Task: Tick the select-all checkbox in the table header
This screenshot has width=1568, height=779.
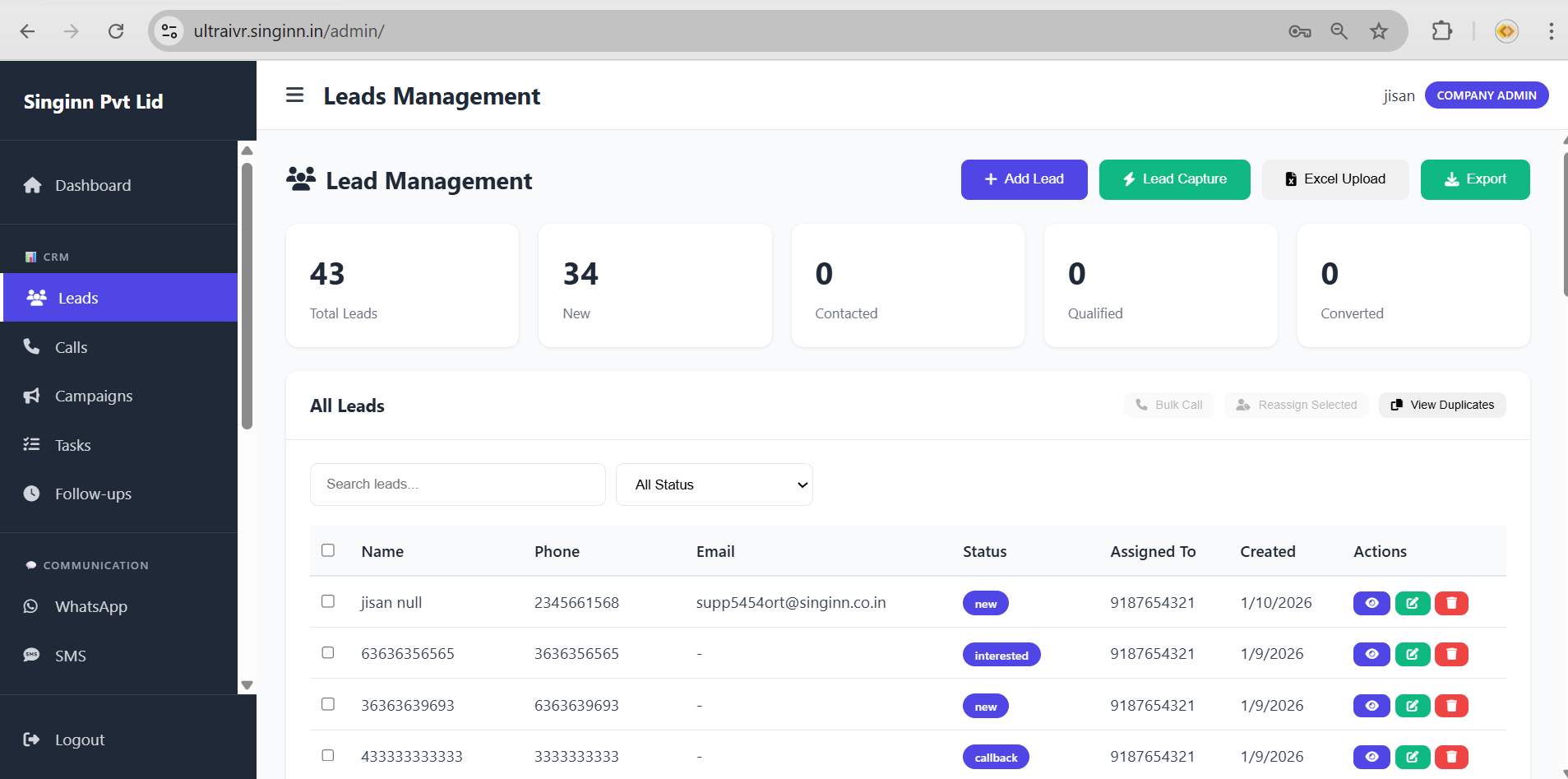Action: [x=328, y=550]
